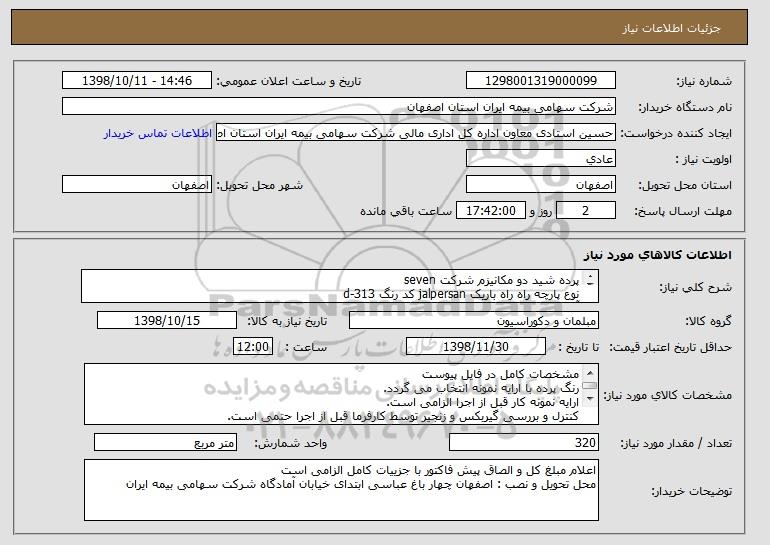This screenshot has height=545, width=770.
Task: Click the label شماره نیاز
Action: [x=704, y=82]
